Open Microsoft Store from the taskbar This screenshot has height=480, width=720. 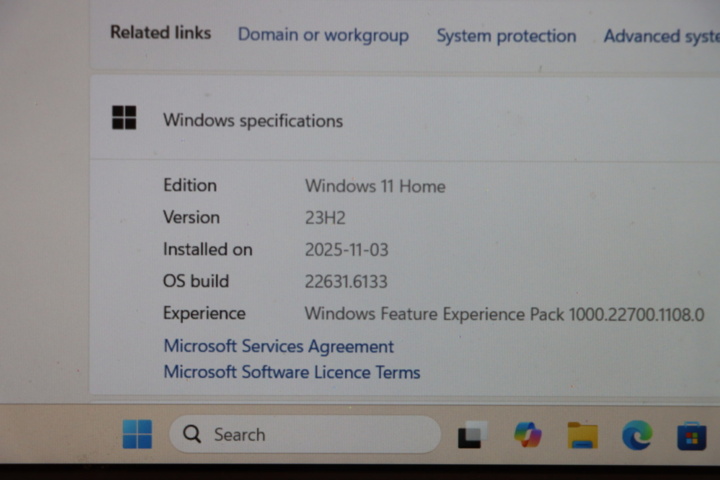point(692,435)
